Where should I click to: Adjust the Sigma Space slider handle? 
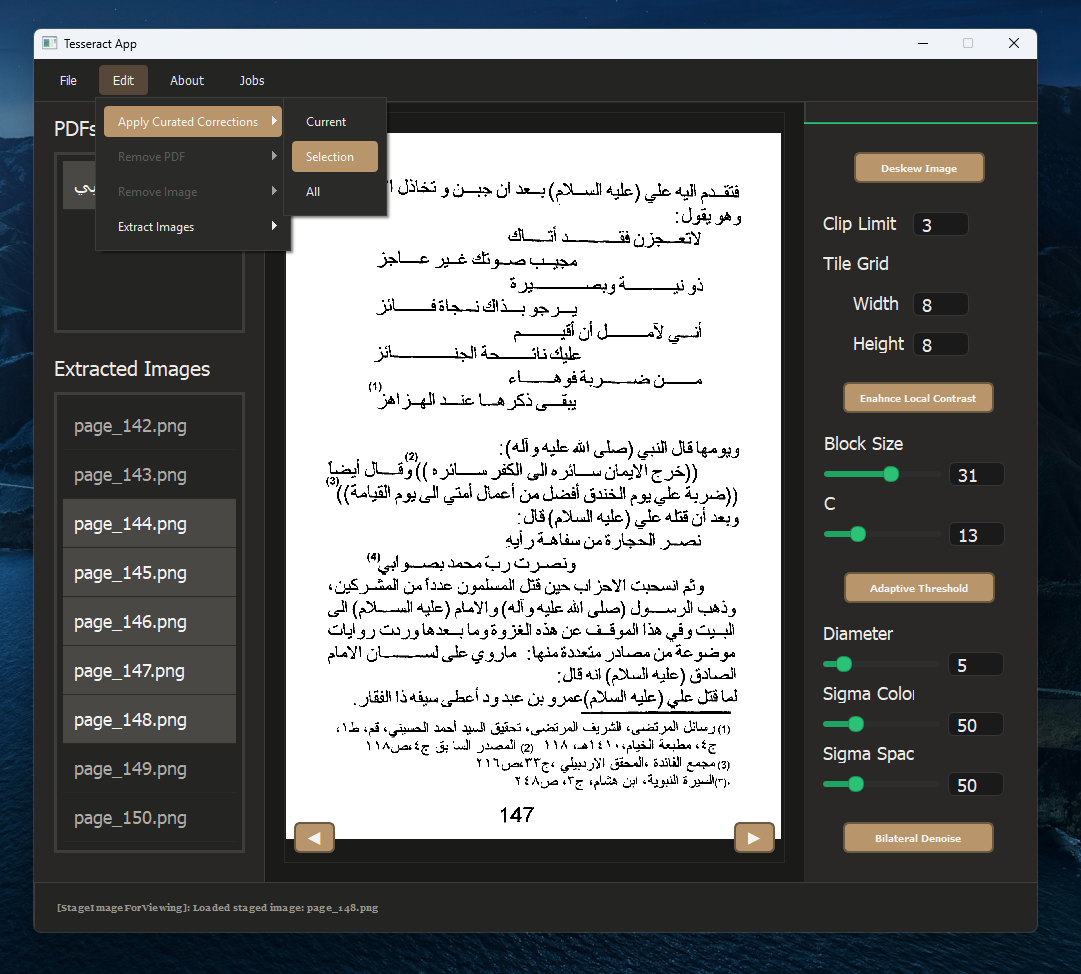(856, 784)
